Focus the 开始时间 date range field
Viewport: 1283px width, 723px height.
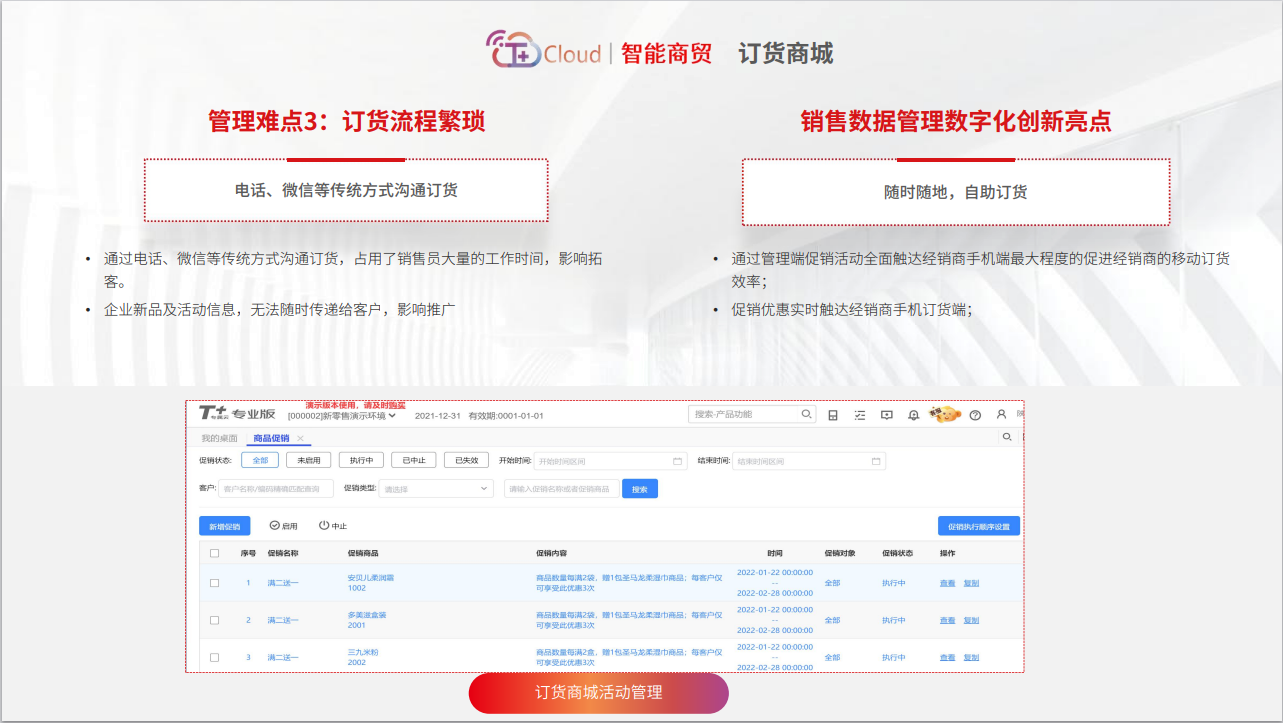pos(610,461)
